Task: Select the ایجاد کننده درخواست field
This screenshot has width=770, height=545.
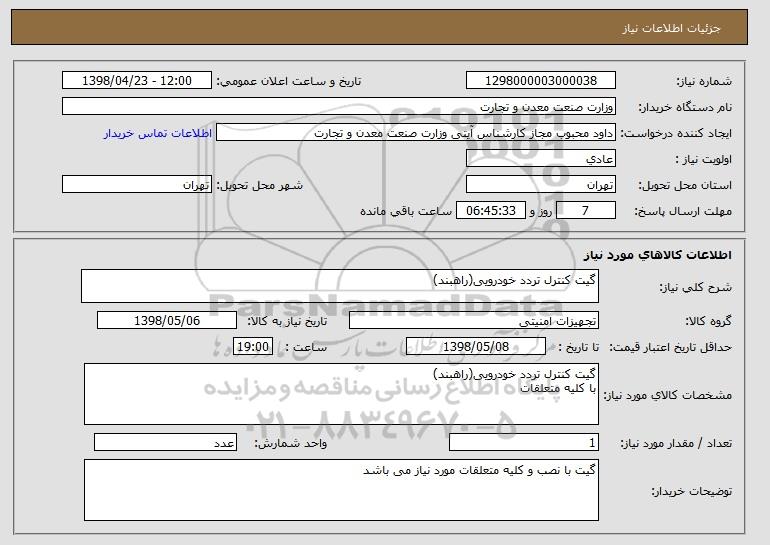Action: tap(416, 133)
